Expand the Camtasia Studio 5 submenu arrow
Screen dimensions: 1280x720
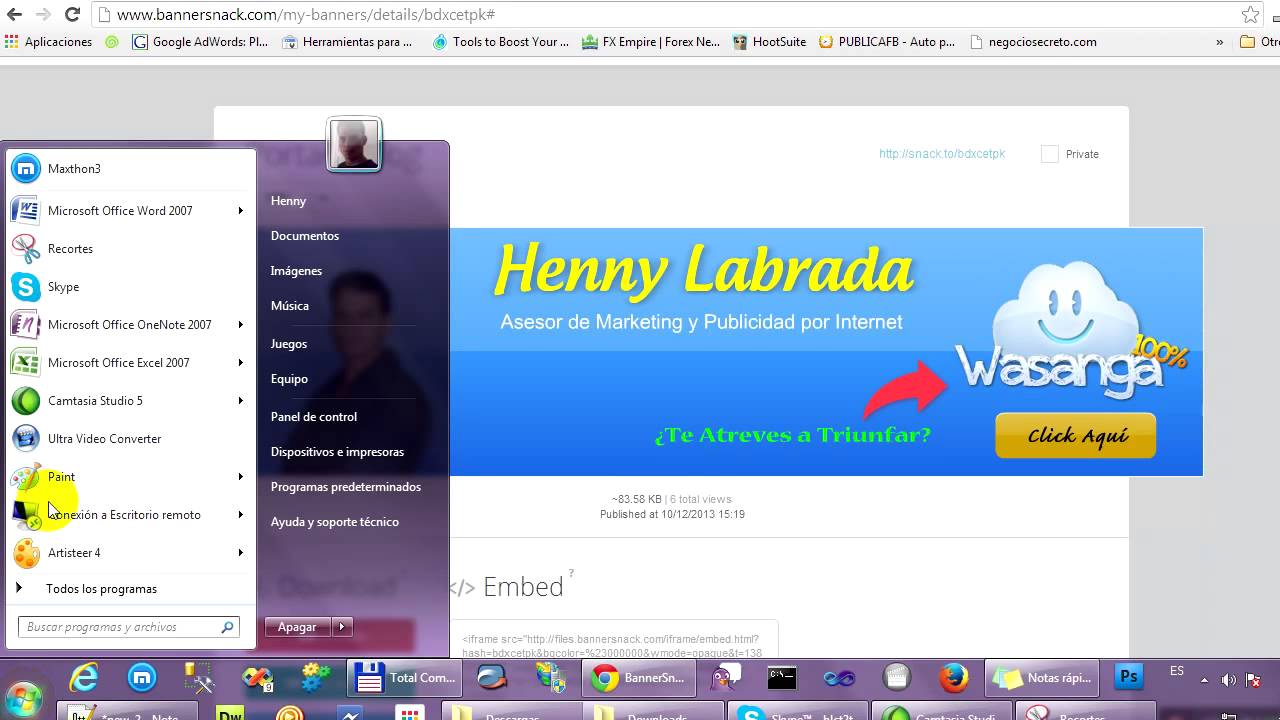pos(241,401)
